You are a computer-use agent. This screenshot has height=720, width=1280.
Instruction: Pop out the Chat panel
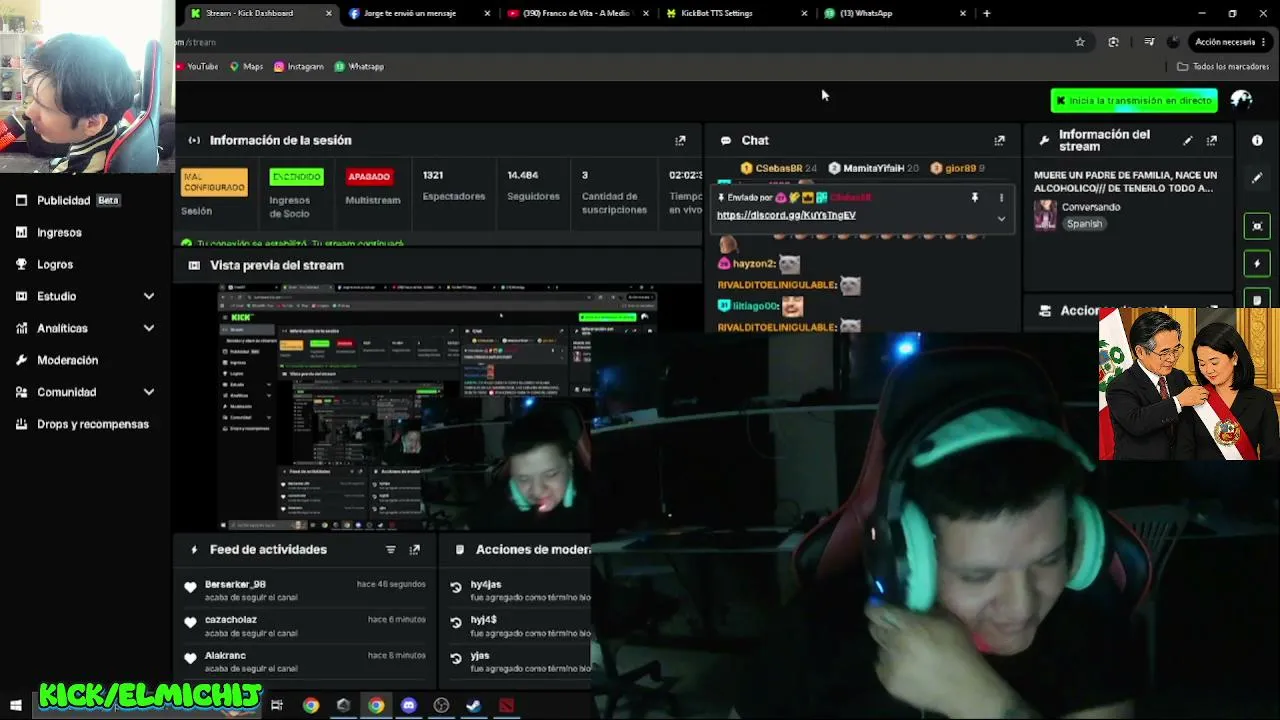(x=999, y=140)
